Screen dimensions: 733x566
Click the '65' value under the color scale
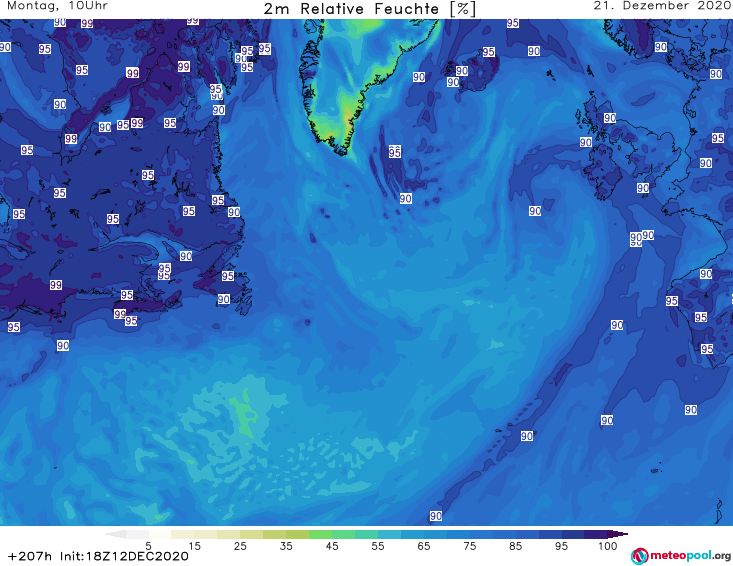tap(424, 546)
